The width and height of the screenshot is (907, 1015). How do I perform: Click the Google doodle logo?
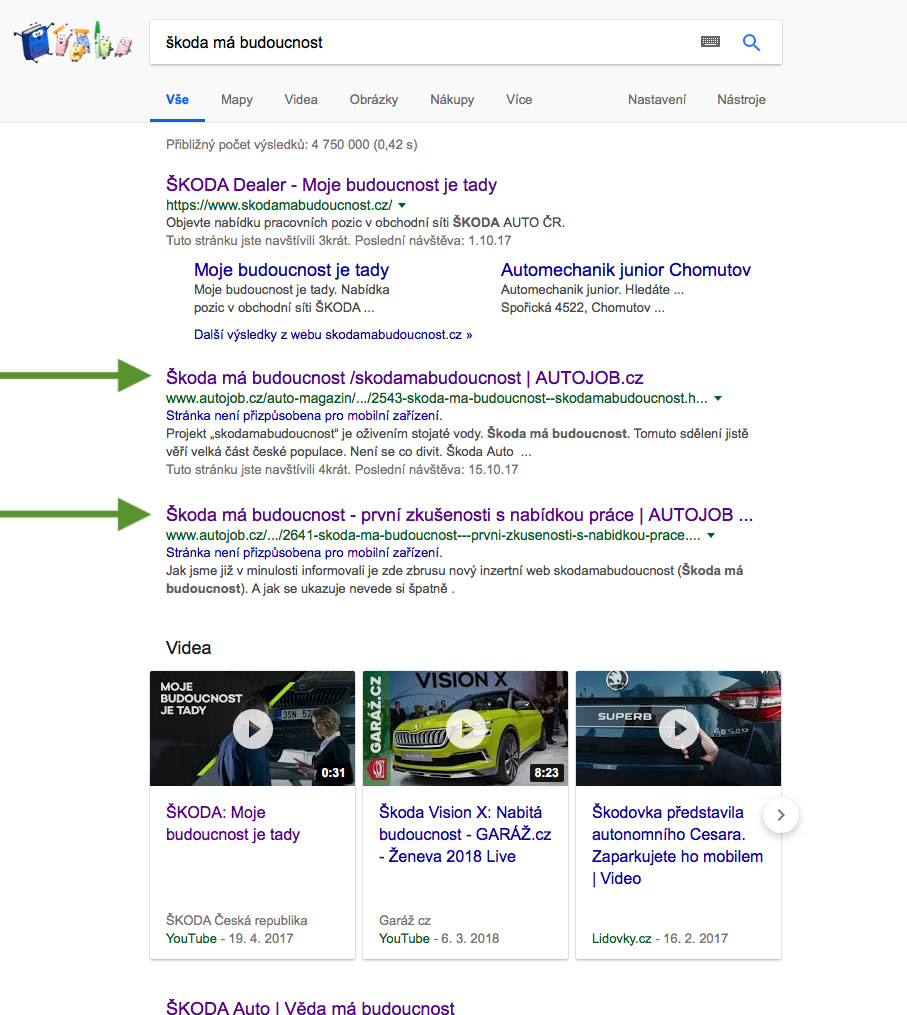coord(73,41)
